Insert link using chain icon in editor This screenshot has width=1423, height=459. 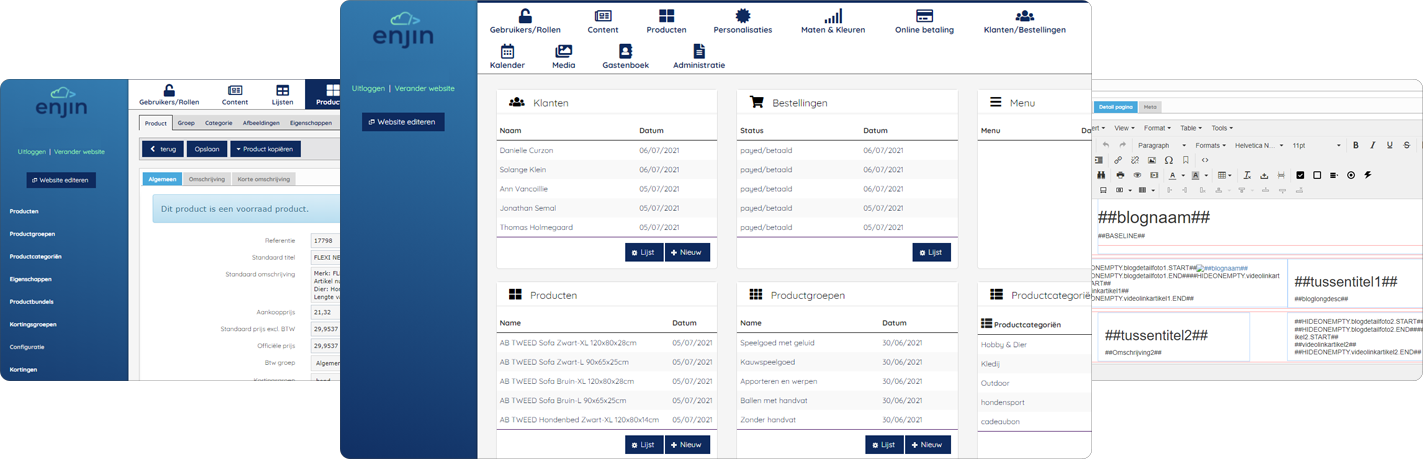click(1118, 160)
